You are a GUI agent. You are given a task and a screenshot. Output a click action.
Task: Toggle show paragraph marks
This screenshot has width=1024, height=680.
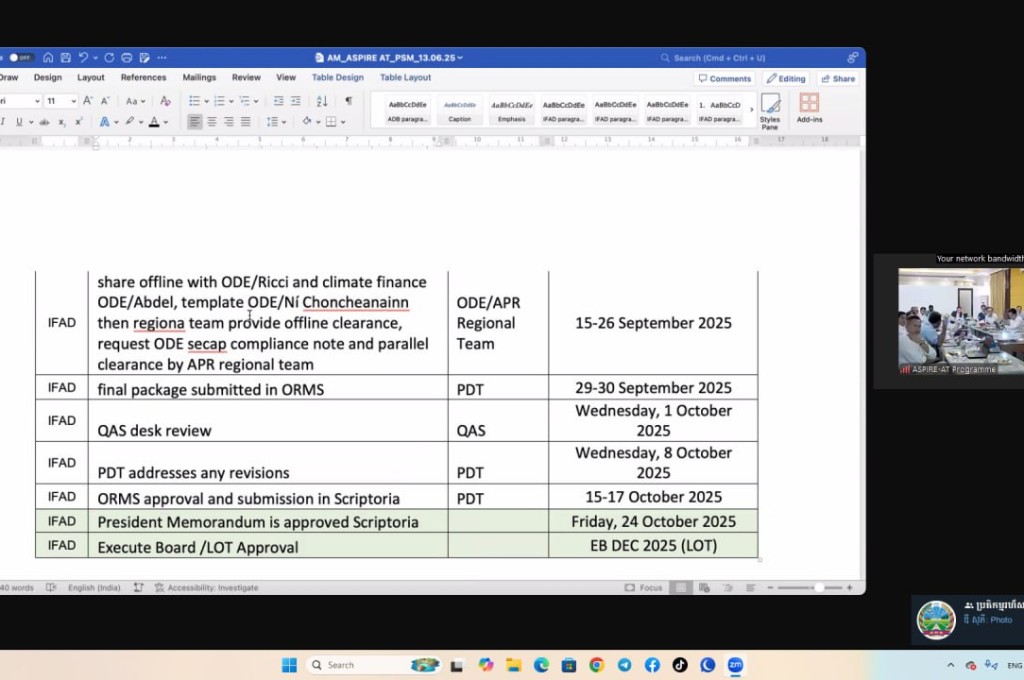click(x=349, y=101)
